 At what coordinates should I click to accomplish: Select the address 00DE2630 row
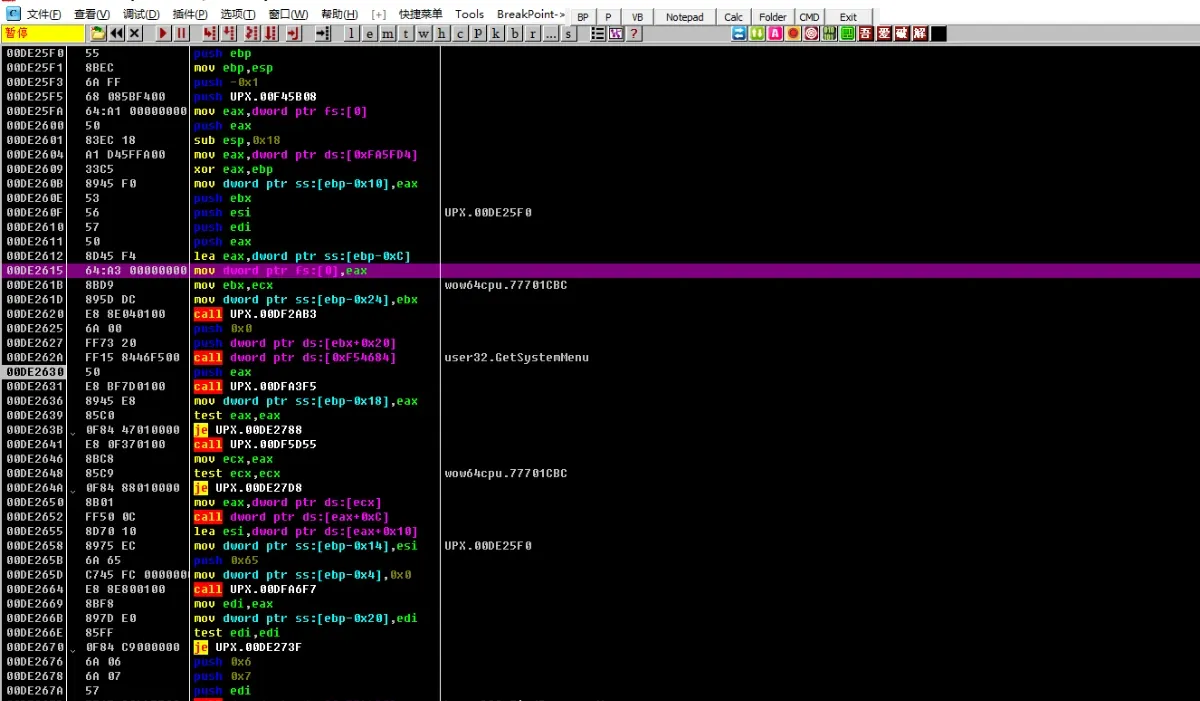click(x=35, y=372)
